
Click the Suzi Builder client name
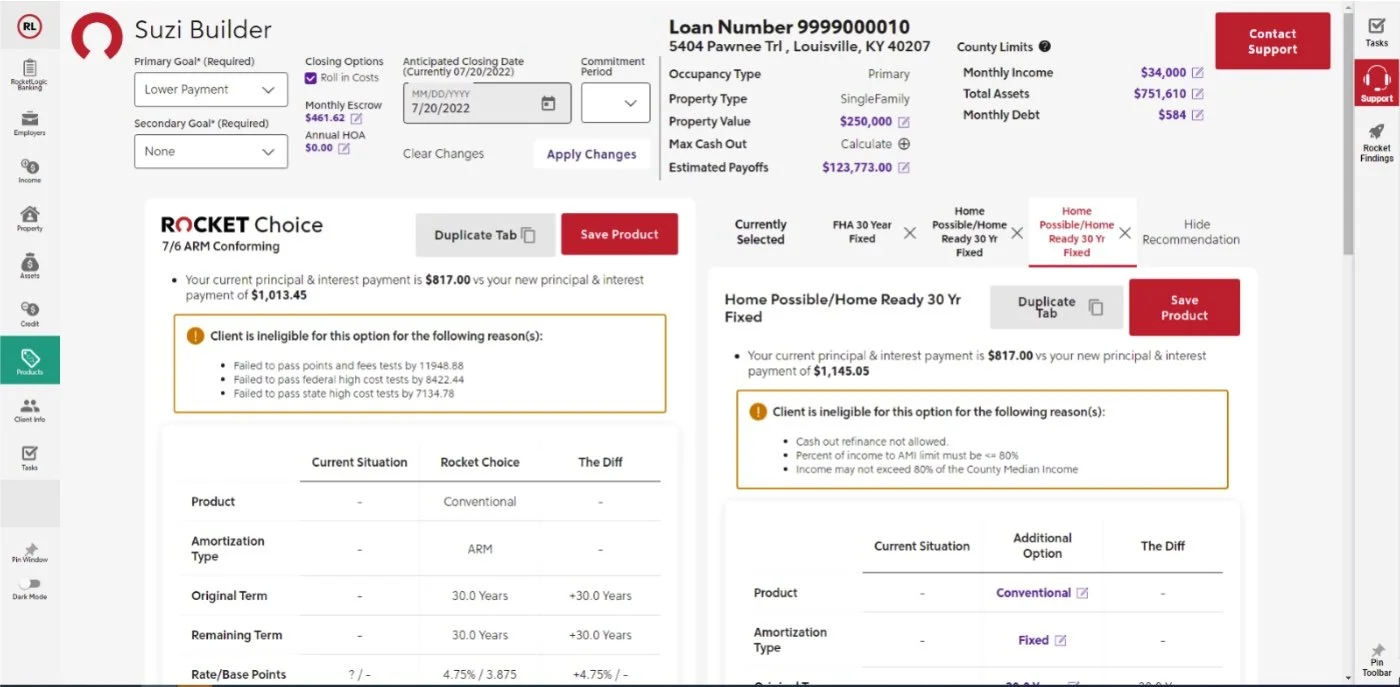(x=203, y=30)
